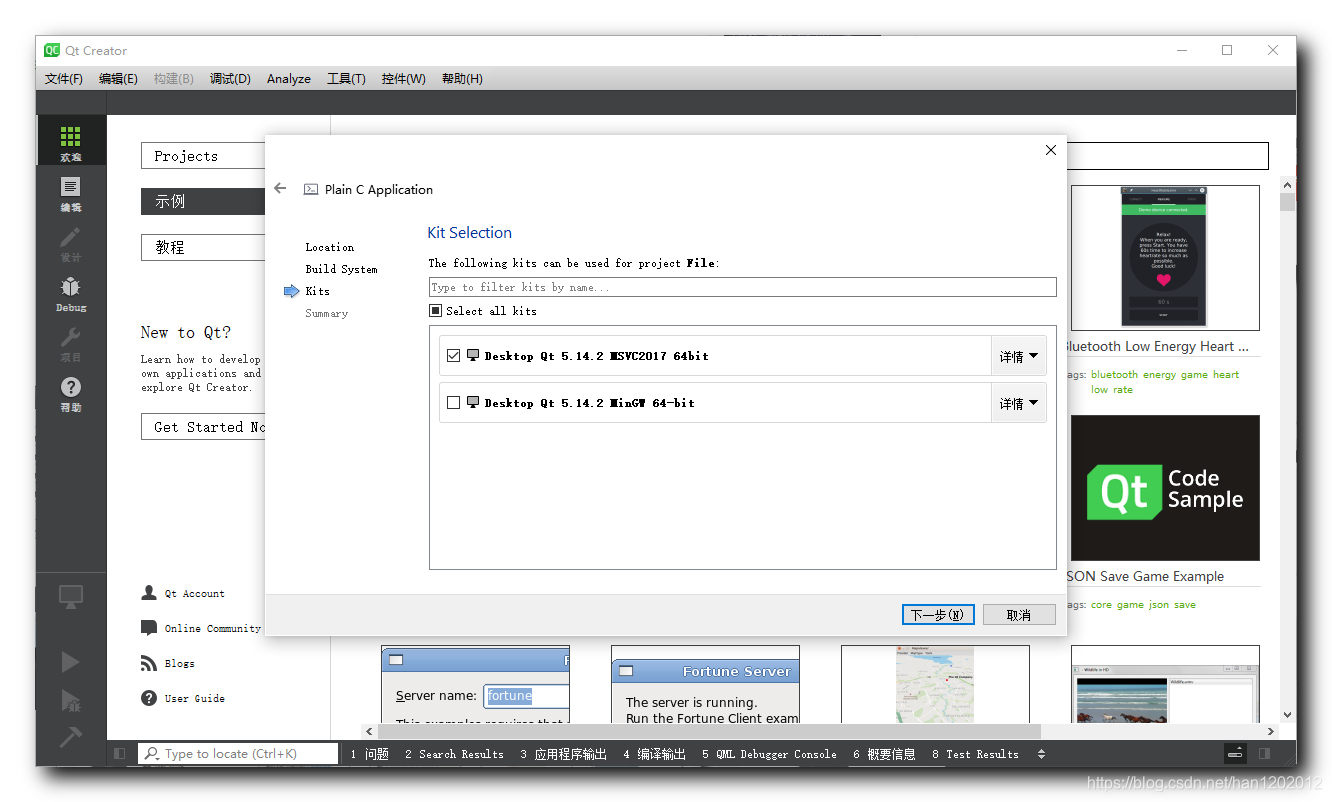
Task: Open Compile Output (编译输出) pane
Action: point(654,754)
